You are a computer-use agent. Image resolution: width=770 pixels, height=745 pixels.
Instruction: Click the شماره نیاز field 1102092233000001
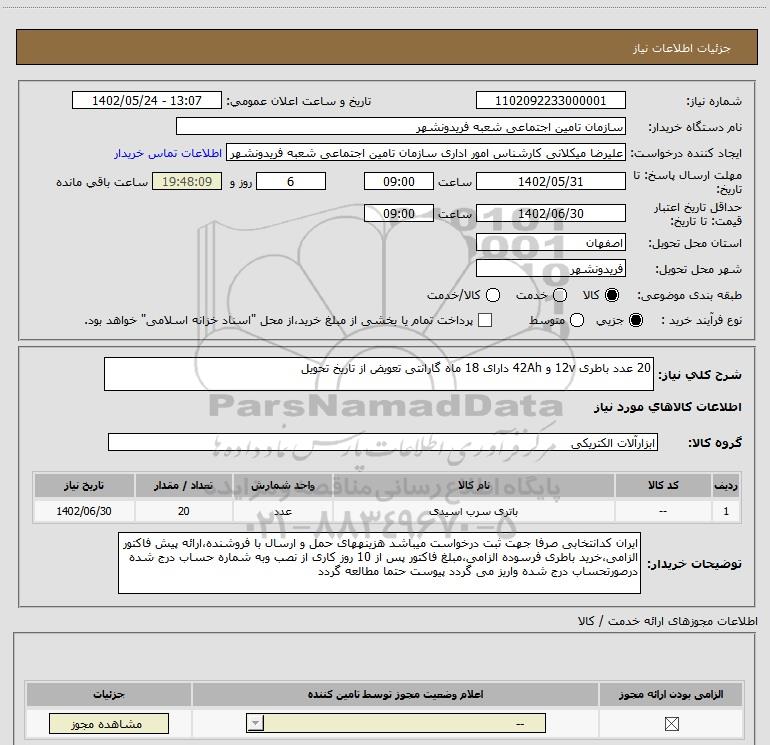point(550,100)
